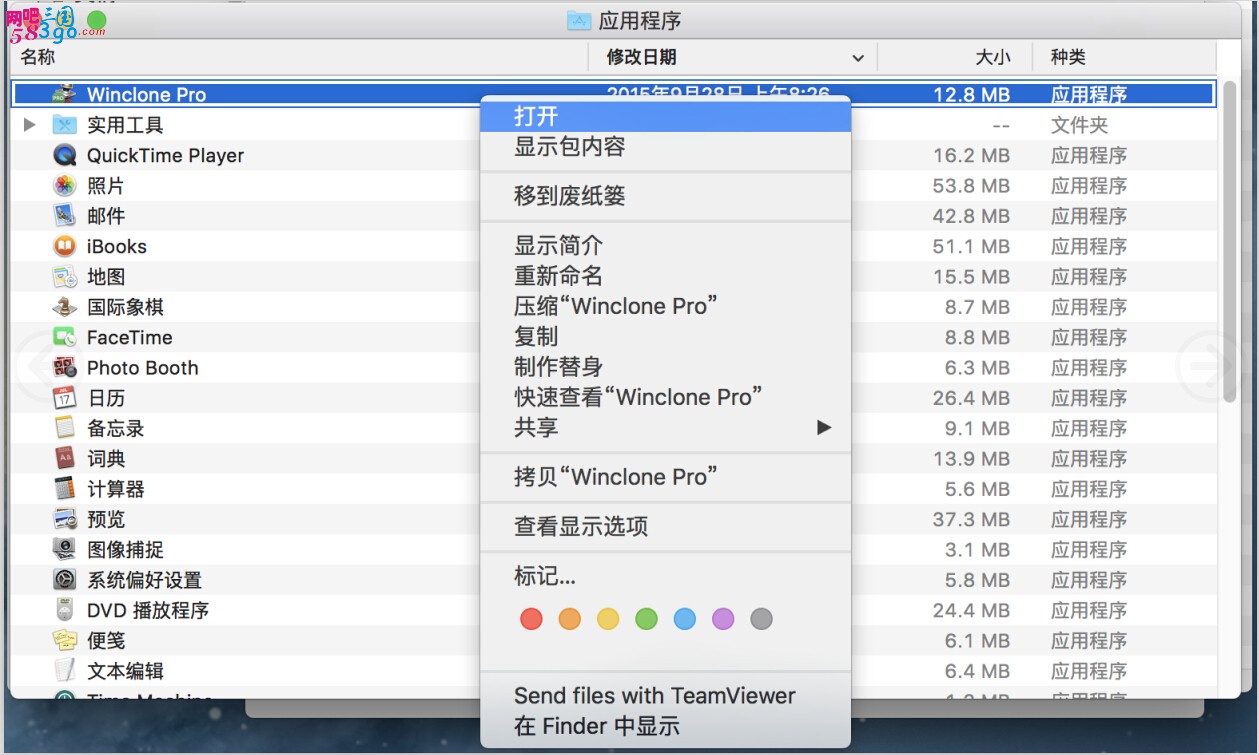Select 压缩"Winclone Pro" menu entry
Screen dimensions: 1259x755
pyautogui.click(x=665, y=306)
